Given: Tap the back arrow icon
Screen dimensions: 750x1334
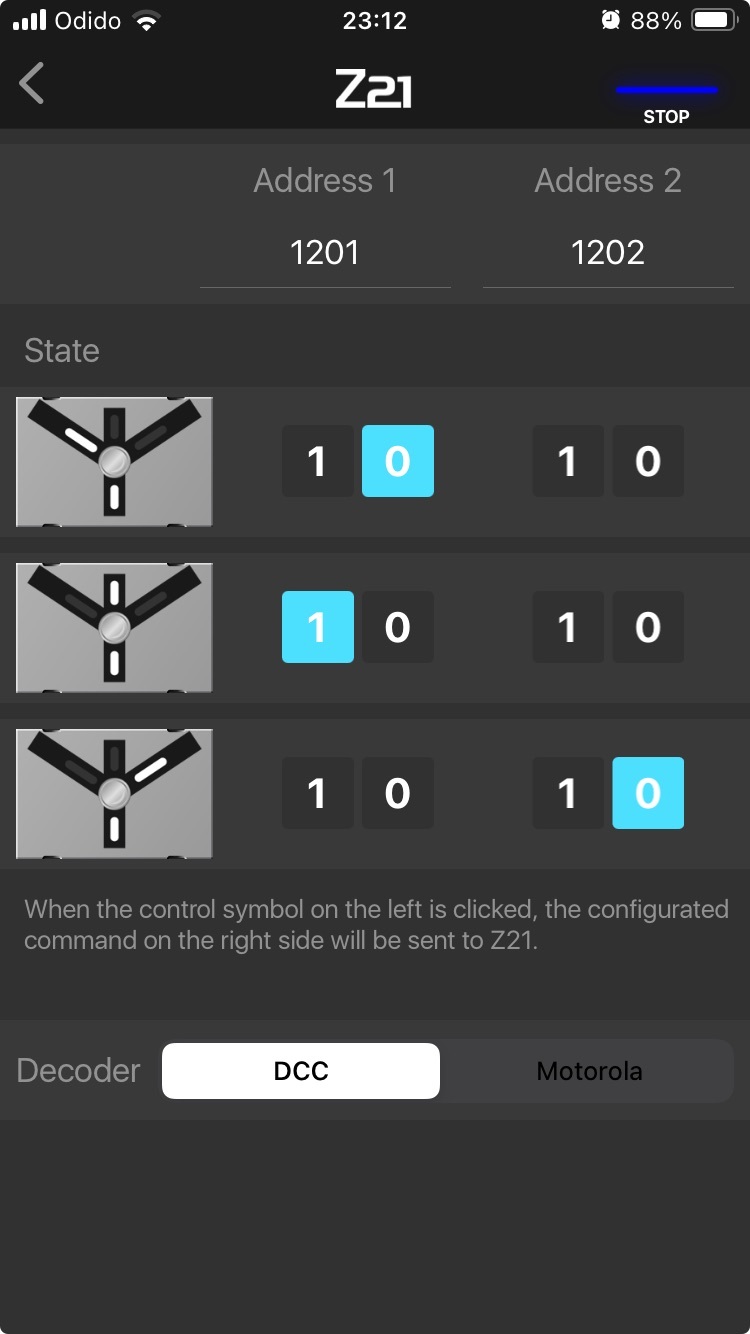Looking at the screenshot, I should pos(32,83).
